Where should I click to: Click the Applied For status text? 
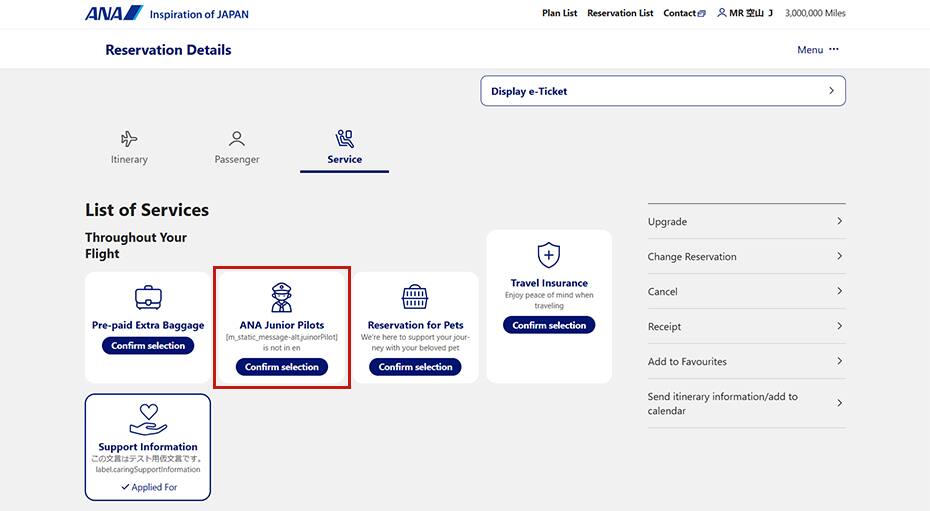tap(154, 487)
